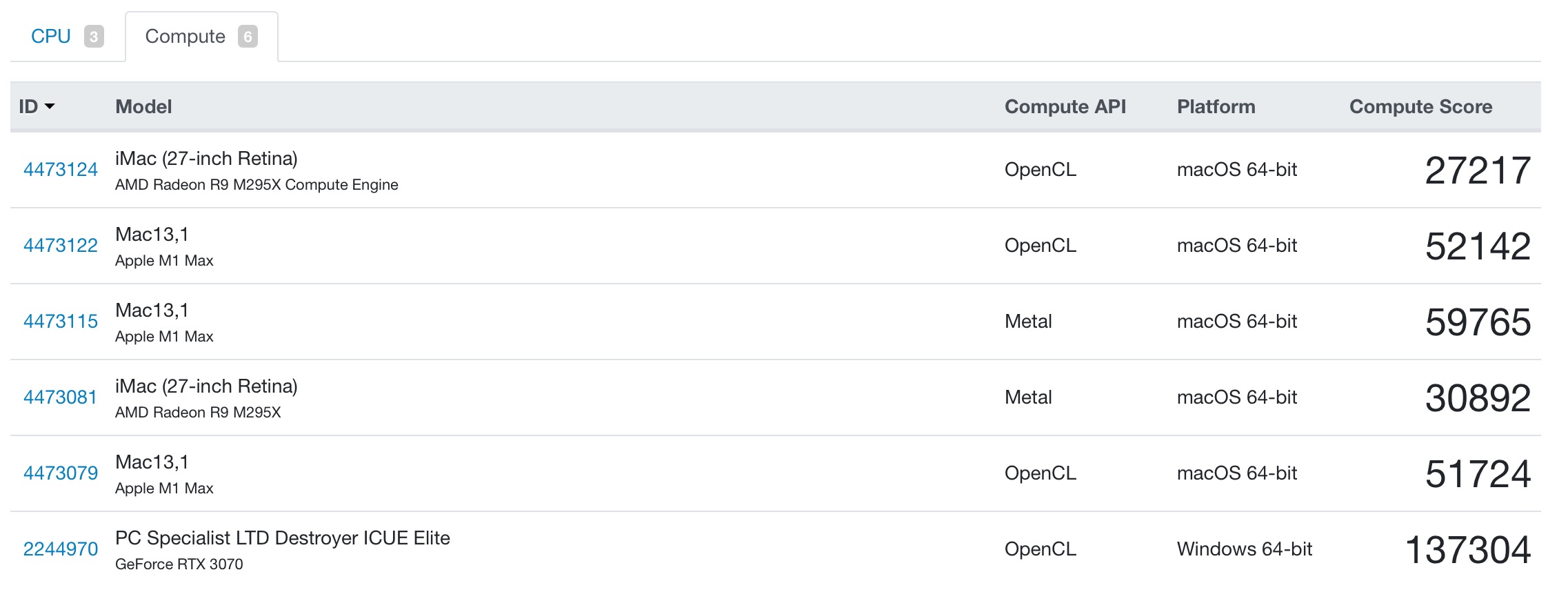Toggle ID column sort arrow

click(x=50, y=106)
